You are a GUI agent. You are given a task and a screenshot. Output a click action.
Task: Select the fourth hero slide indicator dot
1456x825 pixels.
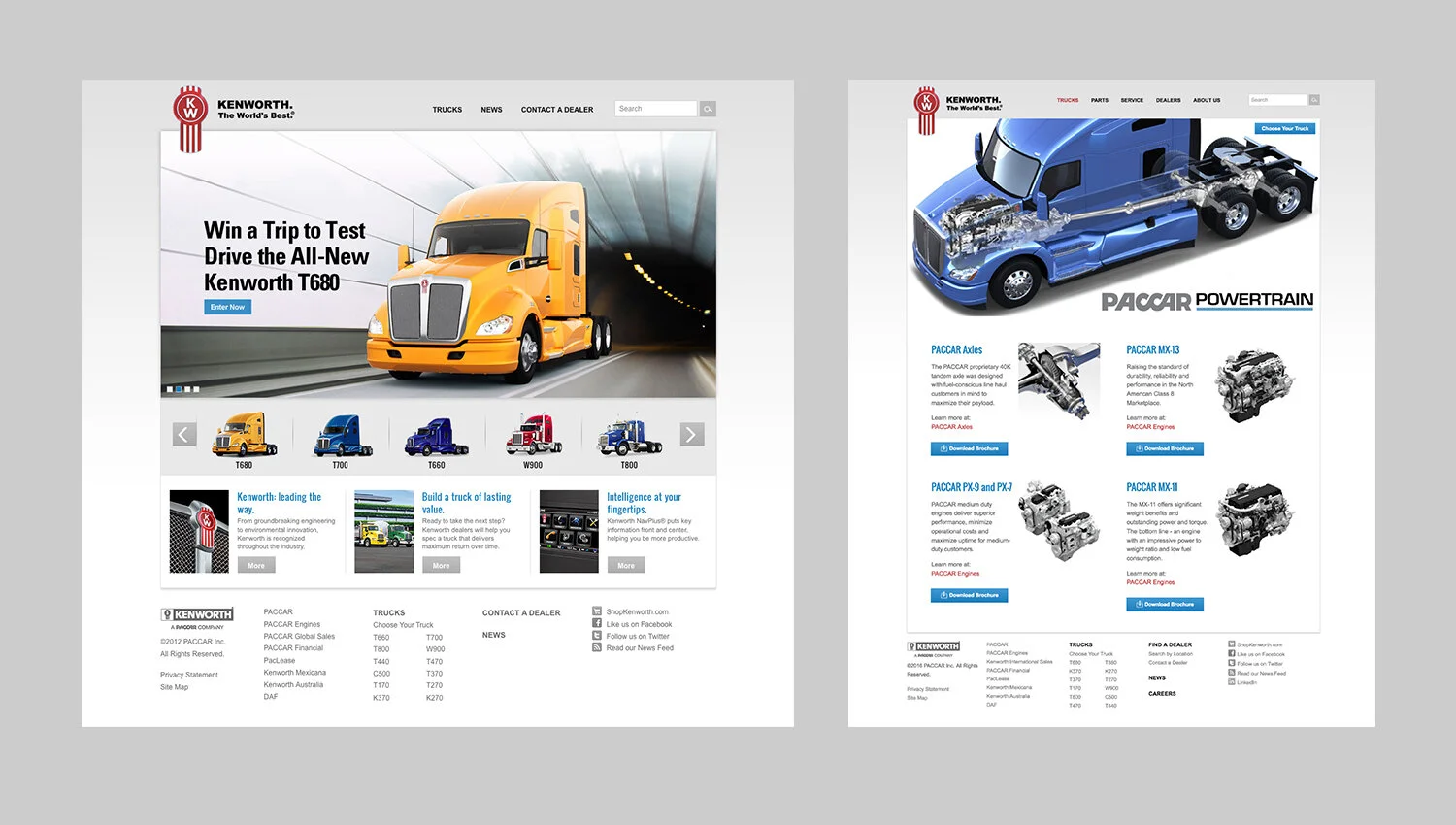point(196,389)
